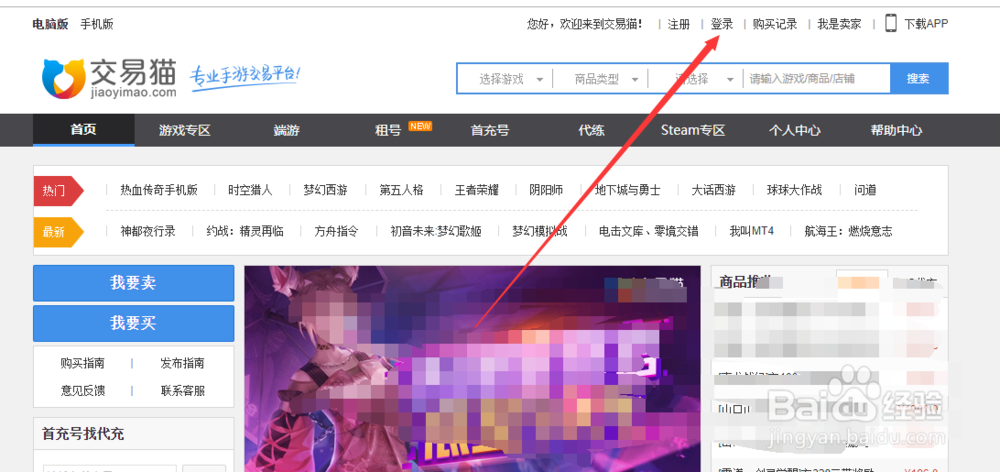Open 联系客服 link
This screenshot has width=1000, height=472.
182,391
